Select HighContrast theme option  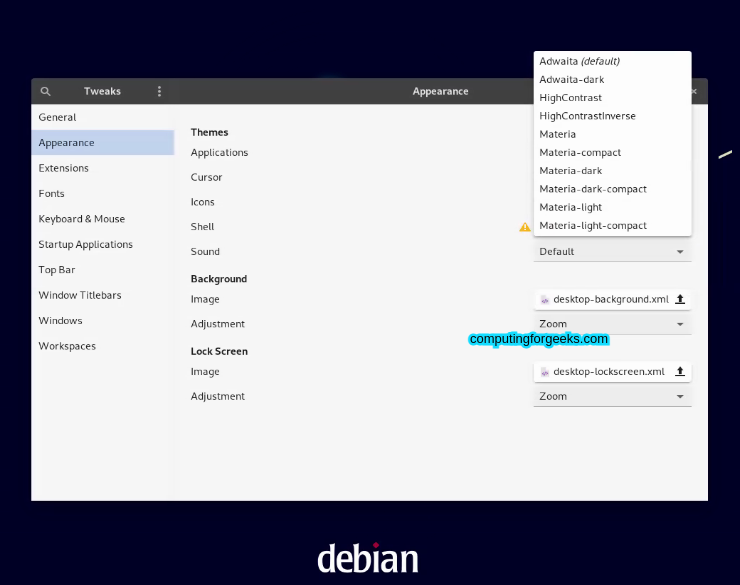(x=613, y=98)
